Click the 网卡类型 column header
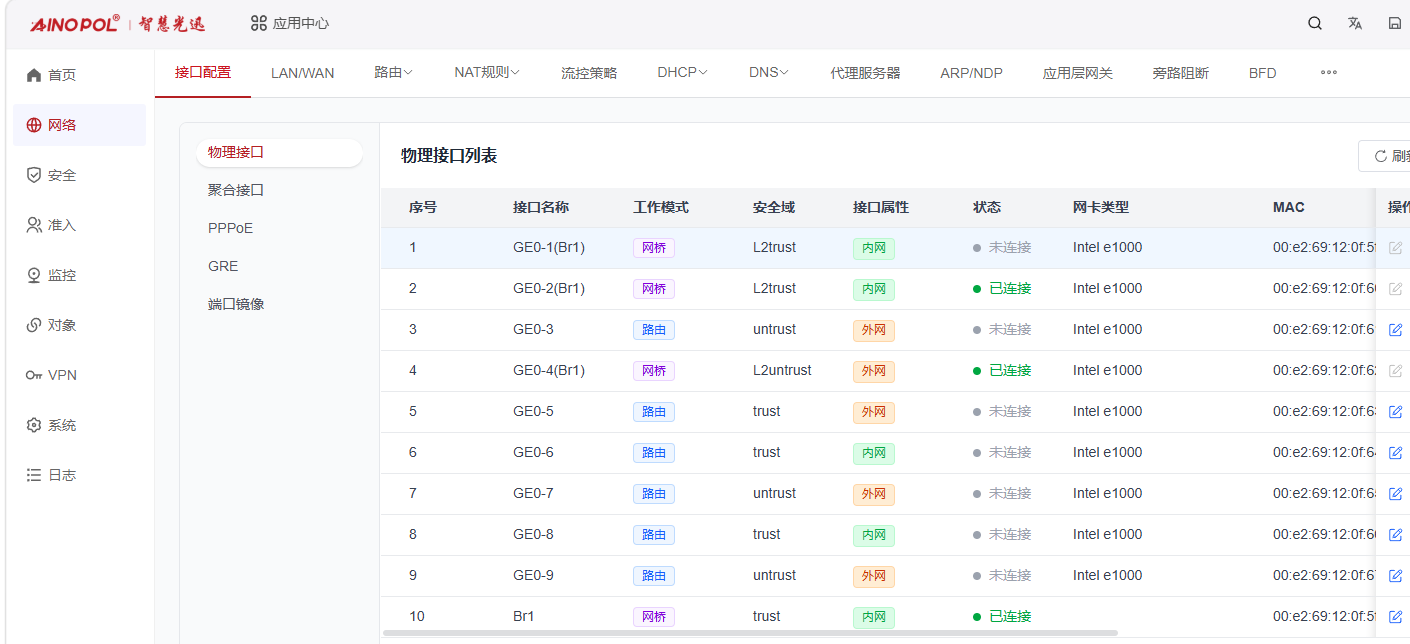The image size is (1410, 644). click(x=1101, y=207)
